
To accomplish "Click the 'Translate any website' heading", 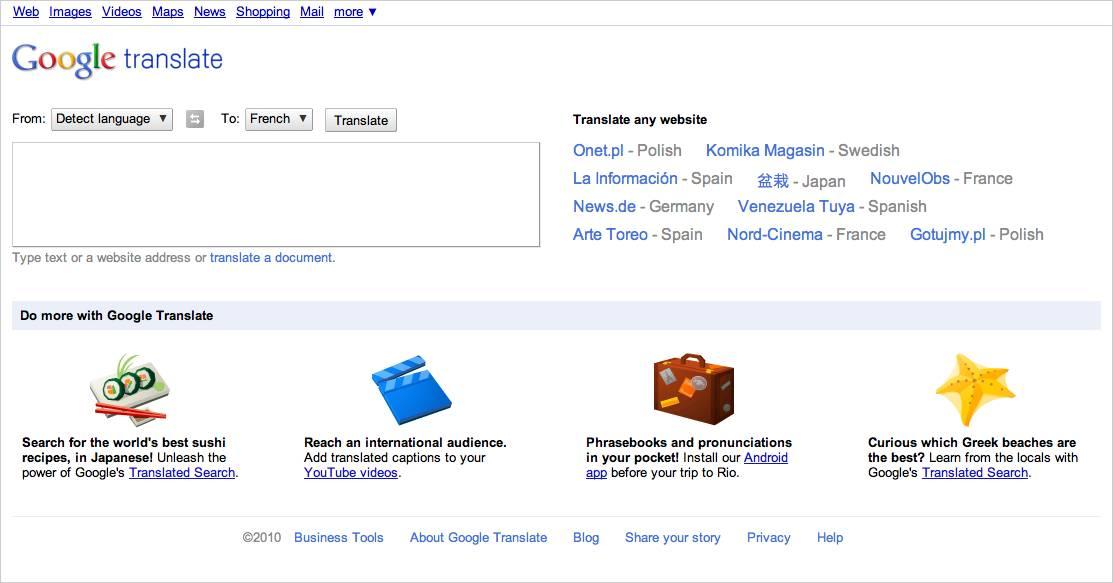I will tap(640, 119).
